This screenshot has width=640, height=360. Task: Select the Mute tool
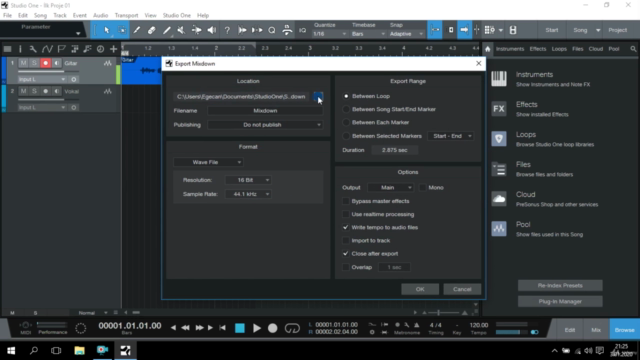pos(181,30)
